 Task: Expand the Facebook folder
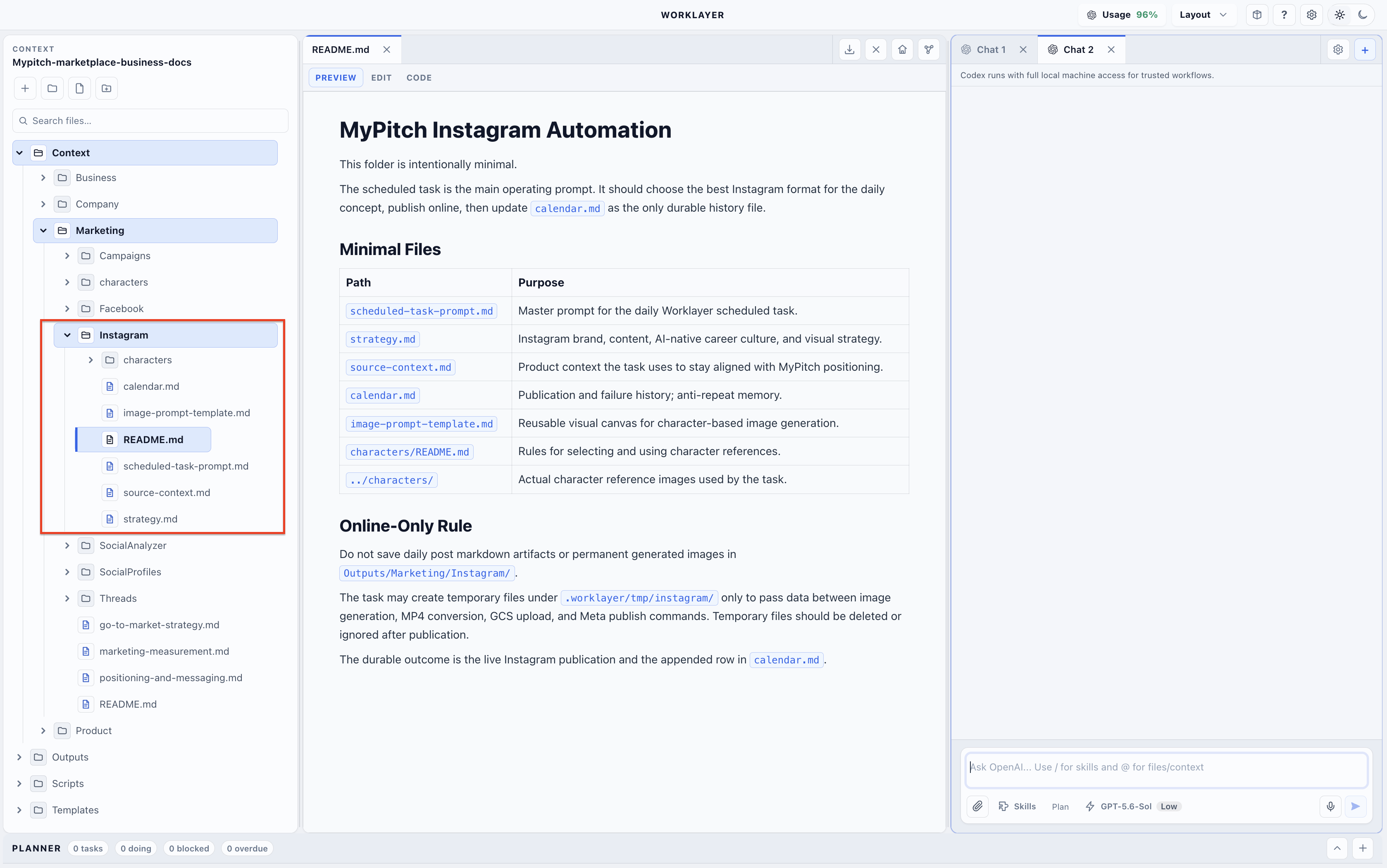point(67,309)
